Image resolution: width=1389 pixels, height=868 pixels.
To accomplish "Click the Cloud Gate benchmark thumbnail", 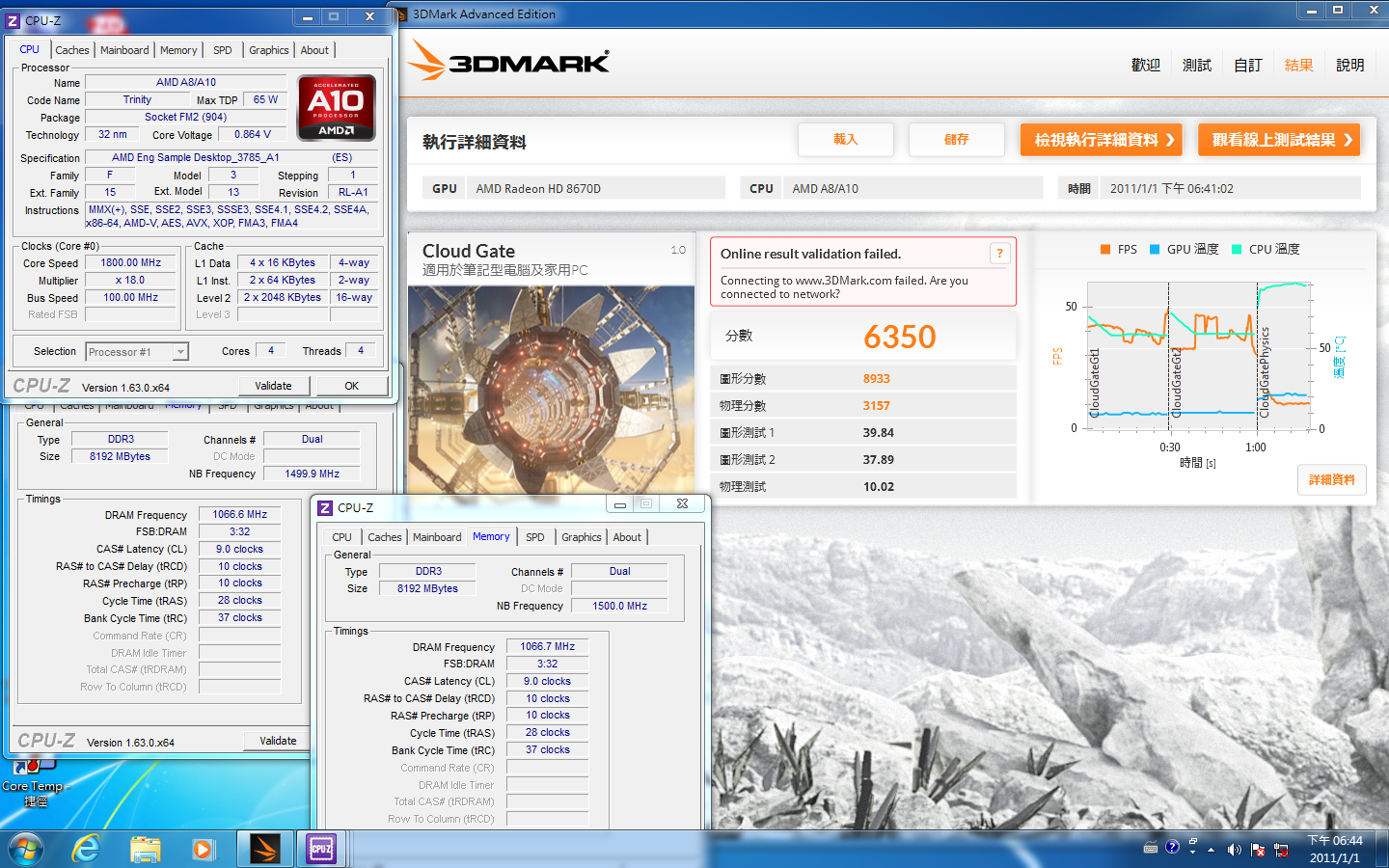I will [x=551, y=391].
